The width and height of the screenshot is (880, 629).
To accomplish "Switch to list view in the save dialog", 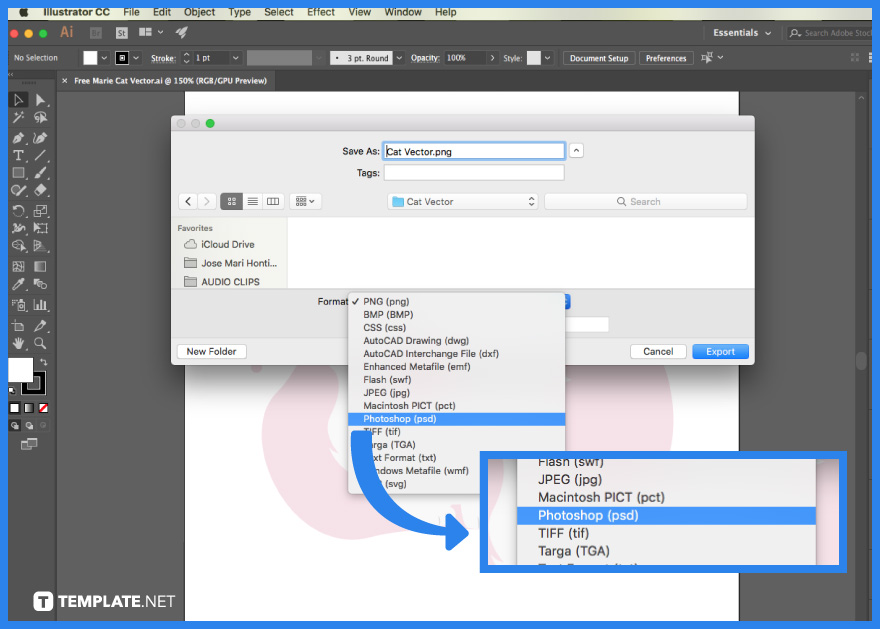I will click(x=252, y=201).
